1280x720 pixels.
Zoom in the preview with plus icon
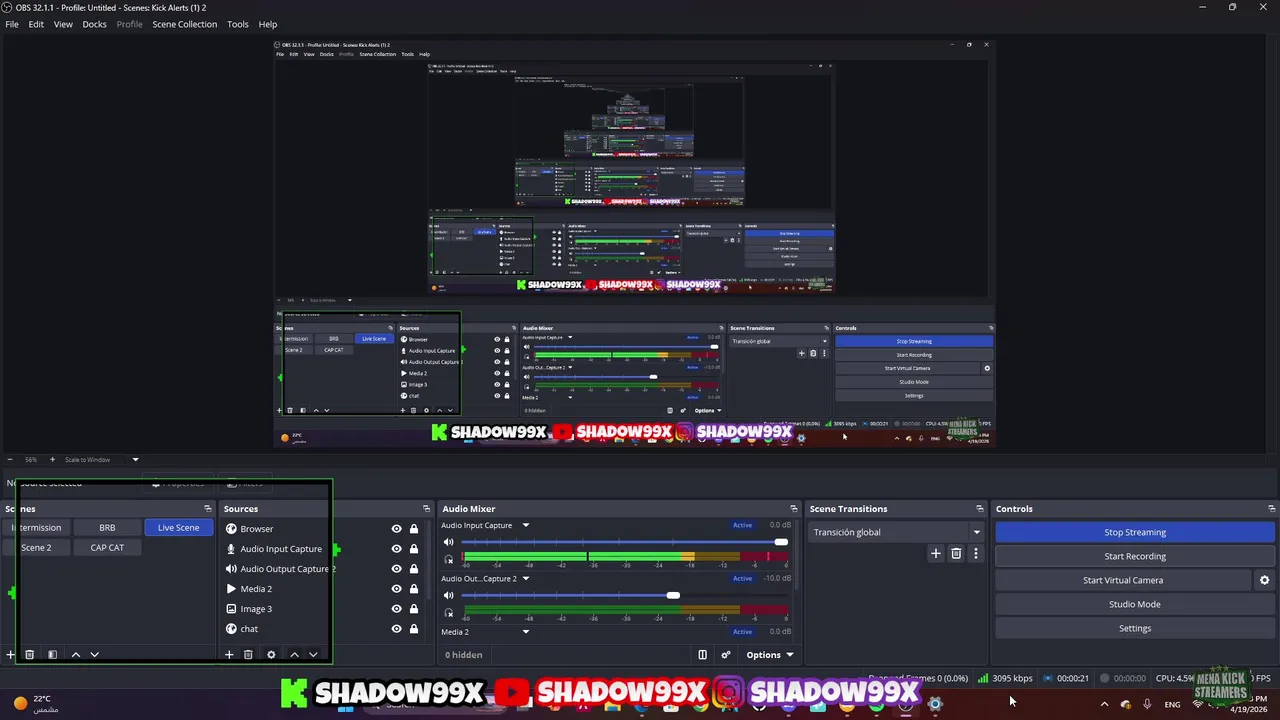52,460
